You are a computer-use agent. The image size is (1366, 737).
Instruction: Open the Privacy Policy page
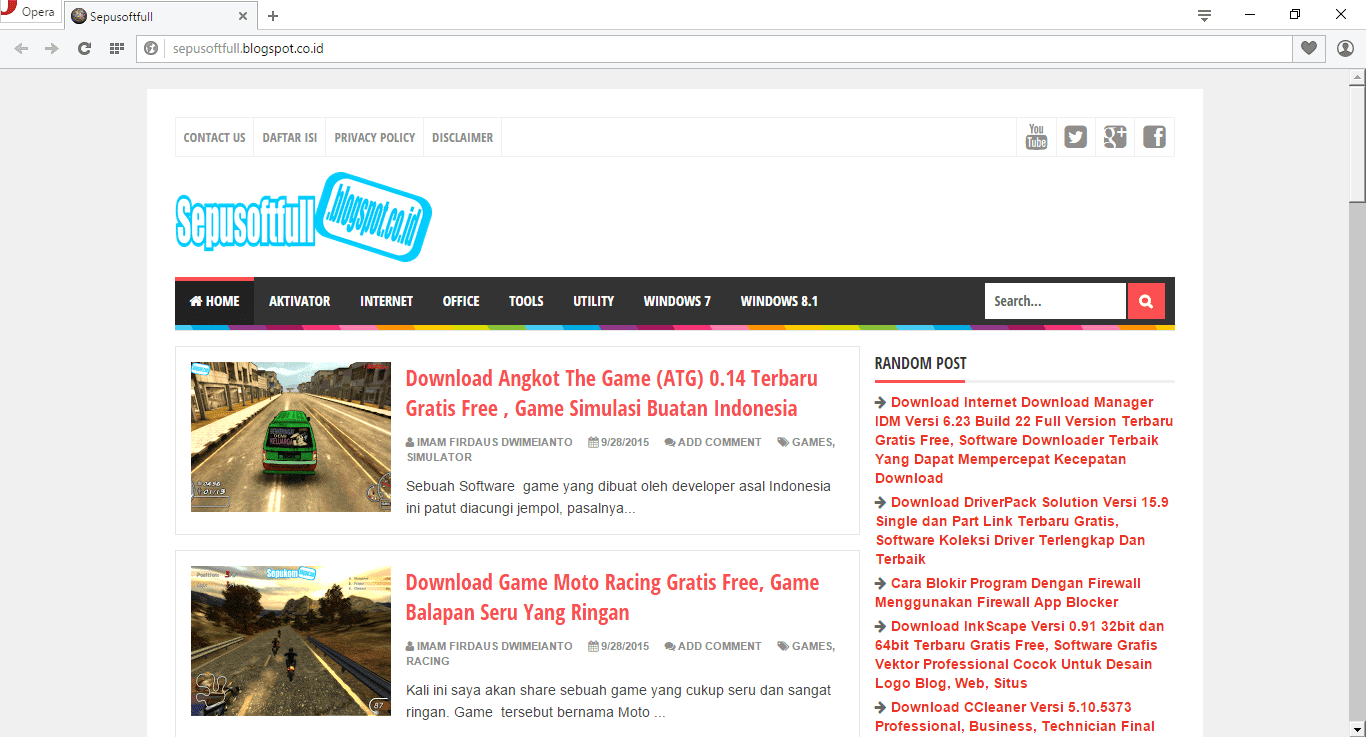click(375, 138)
